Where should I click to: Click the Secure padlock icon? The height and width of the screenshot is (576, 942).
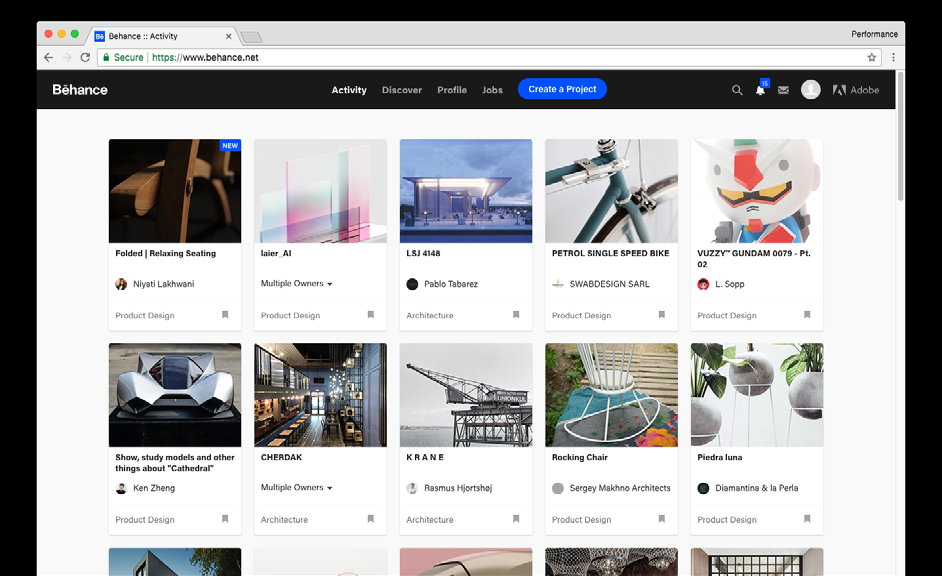tap(106, 58)
